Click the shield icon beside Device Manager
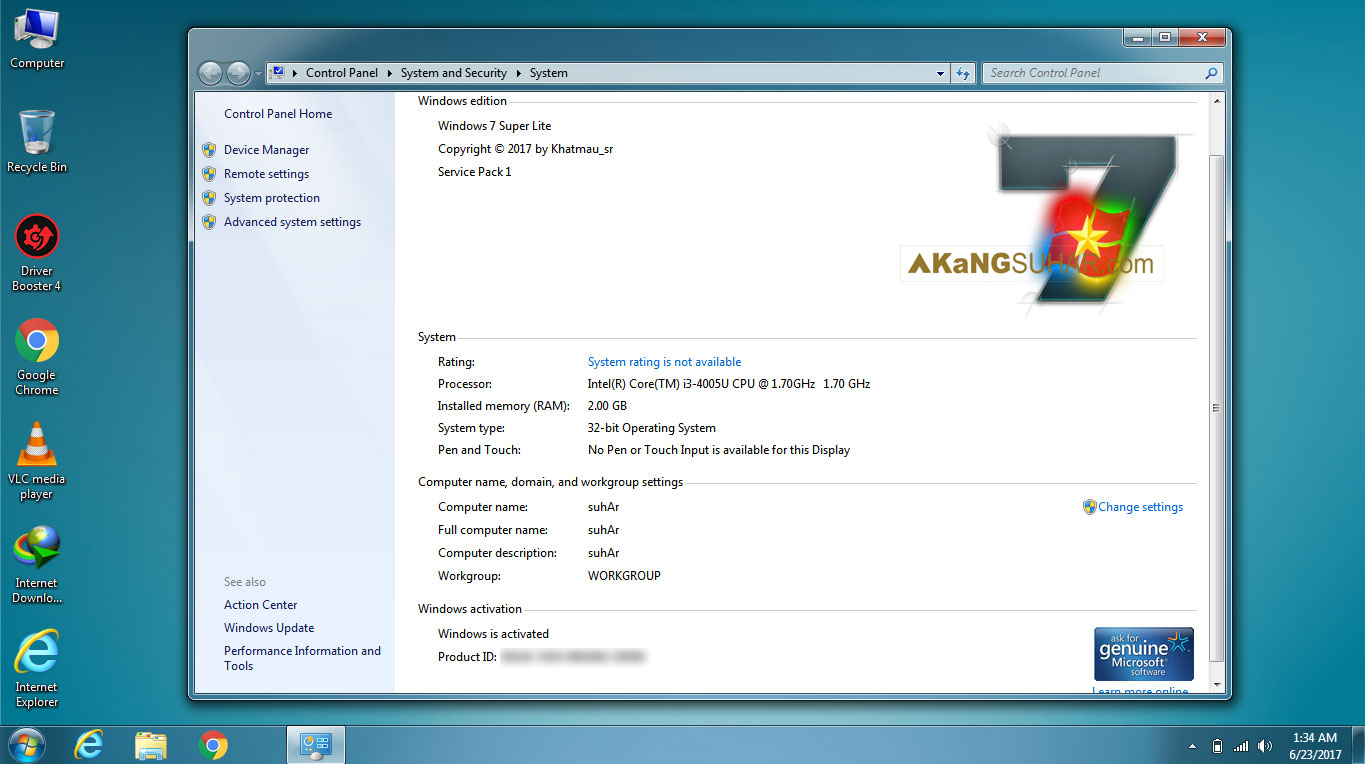The width and height of the screenshot is (1365, 764). coord(209,150)
